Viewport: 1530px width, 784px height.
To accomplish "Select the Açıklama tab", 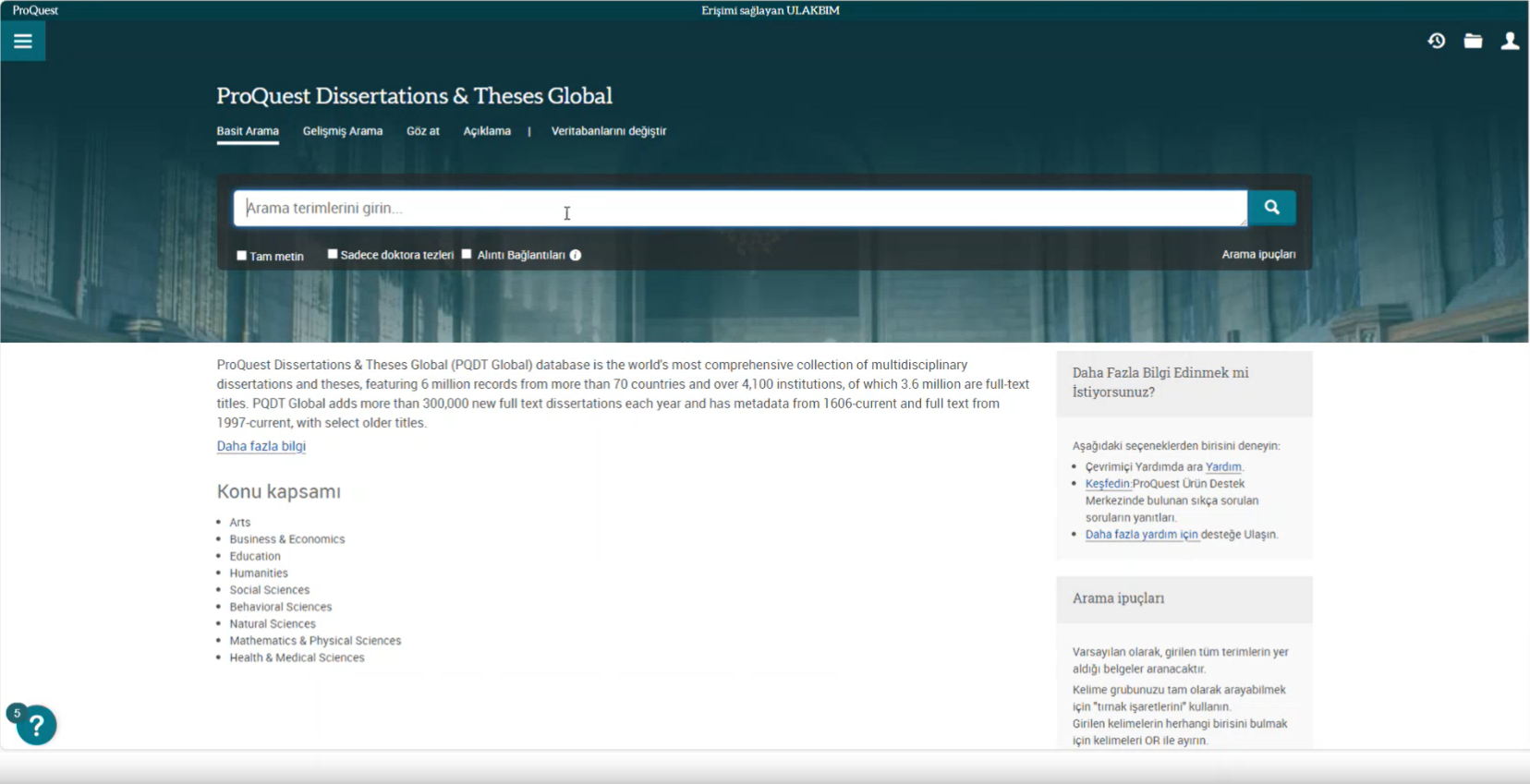I will tap(486, 131).
